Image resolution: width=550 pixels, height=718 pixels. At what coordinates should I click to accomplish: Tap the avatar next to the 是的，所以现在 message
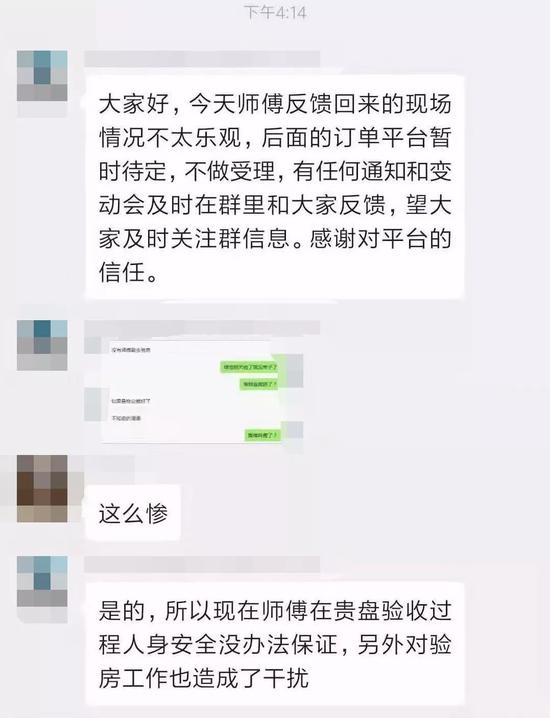click(42, 582)
